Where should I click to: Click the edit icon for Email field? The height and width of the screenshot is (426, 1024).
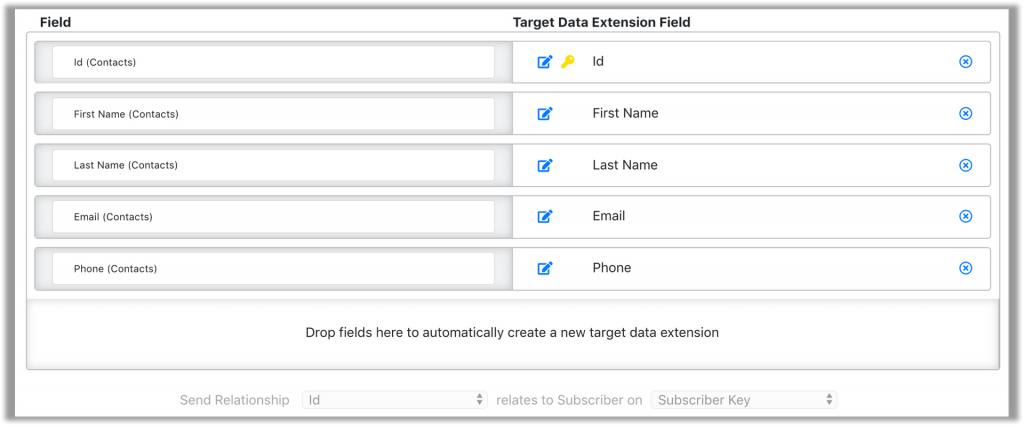[545, 216]
